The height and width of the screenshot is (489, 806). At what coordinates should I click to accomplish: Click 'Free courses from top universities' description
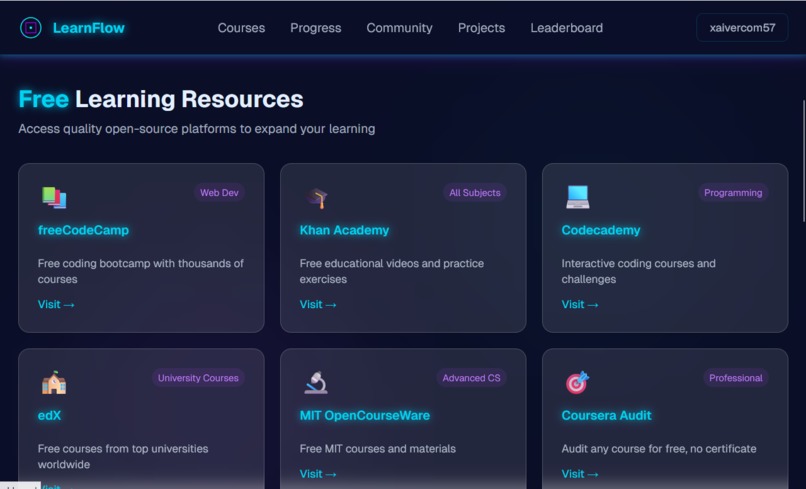(x=123, y=457)
